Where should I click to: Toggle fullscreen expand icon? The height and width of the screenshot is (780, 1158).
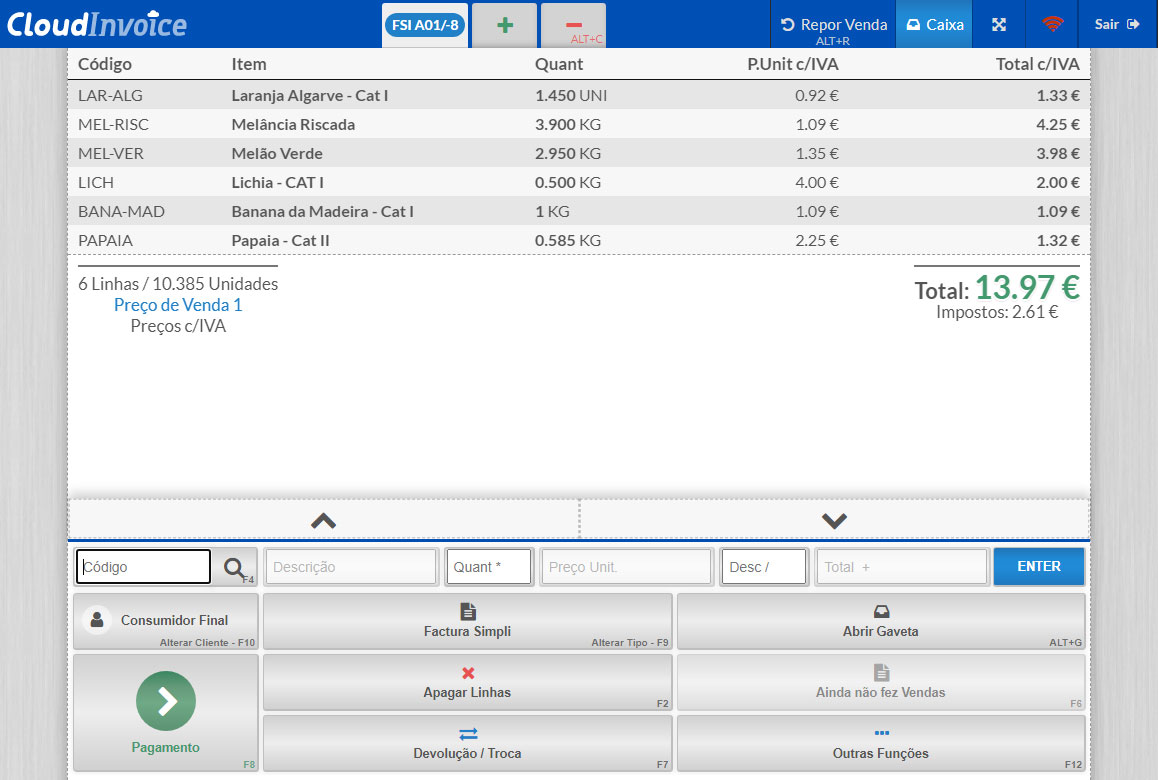[x=998, y=24]
